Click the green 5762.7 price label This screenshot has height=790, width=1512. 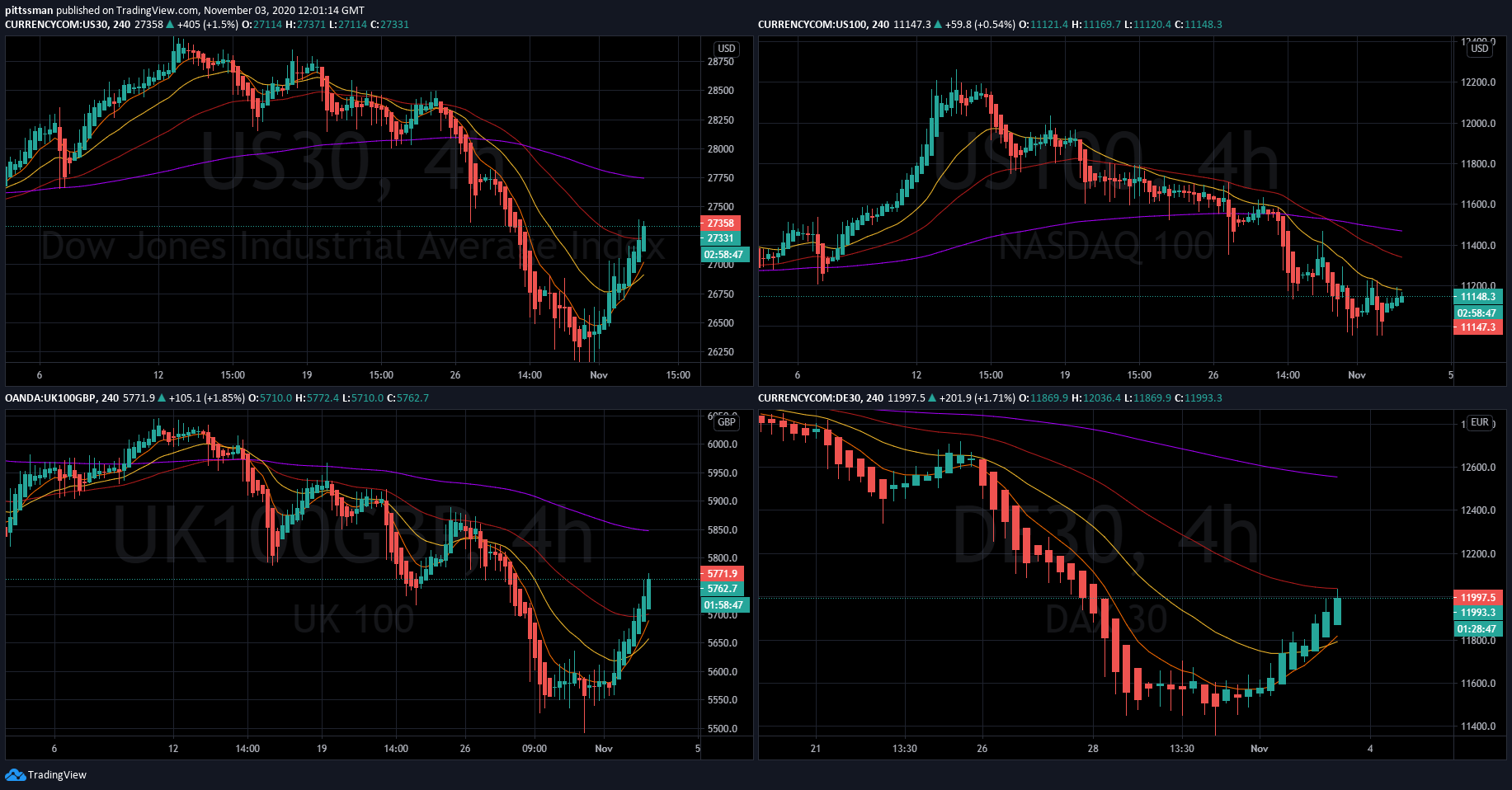[x=723, y=589]
